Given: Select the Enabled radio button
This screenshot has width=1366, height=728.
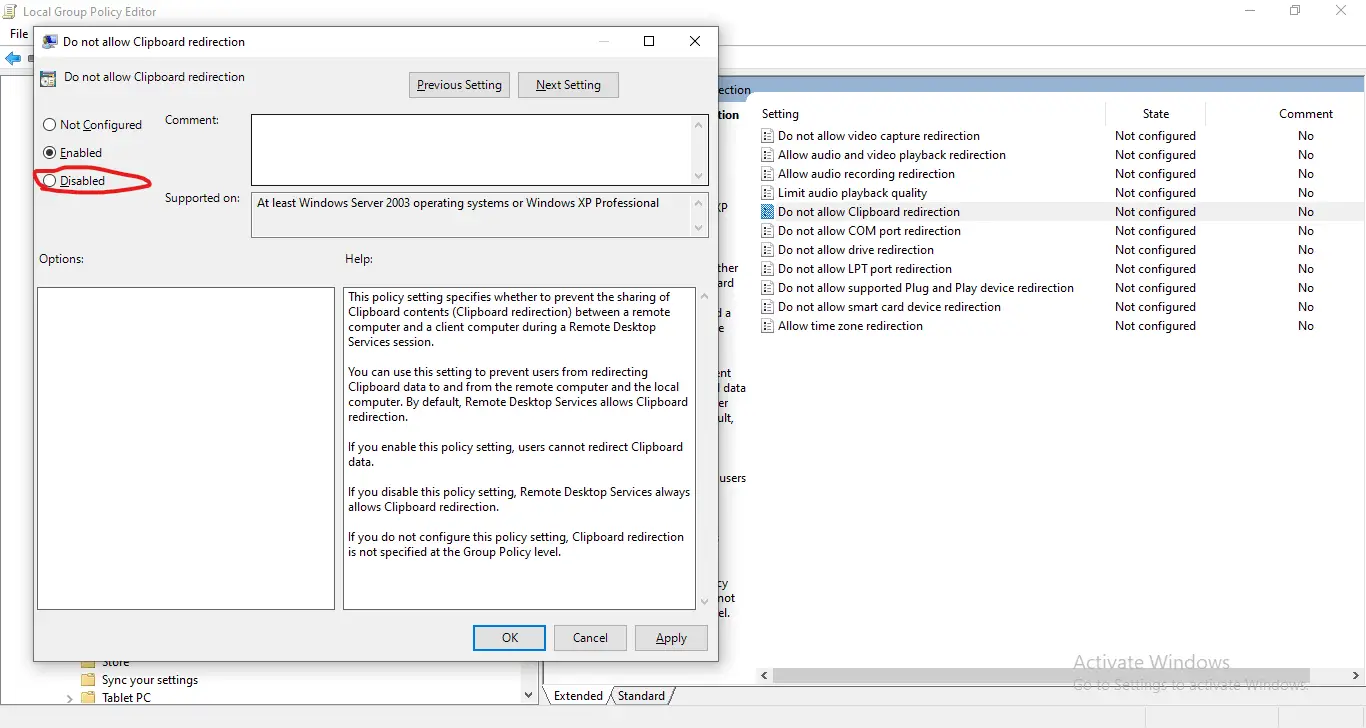Looking at the screenshot, I should tap(49, 152).
